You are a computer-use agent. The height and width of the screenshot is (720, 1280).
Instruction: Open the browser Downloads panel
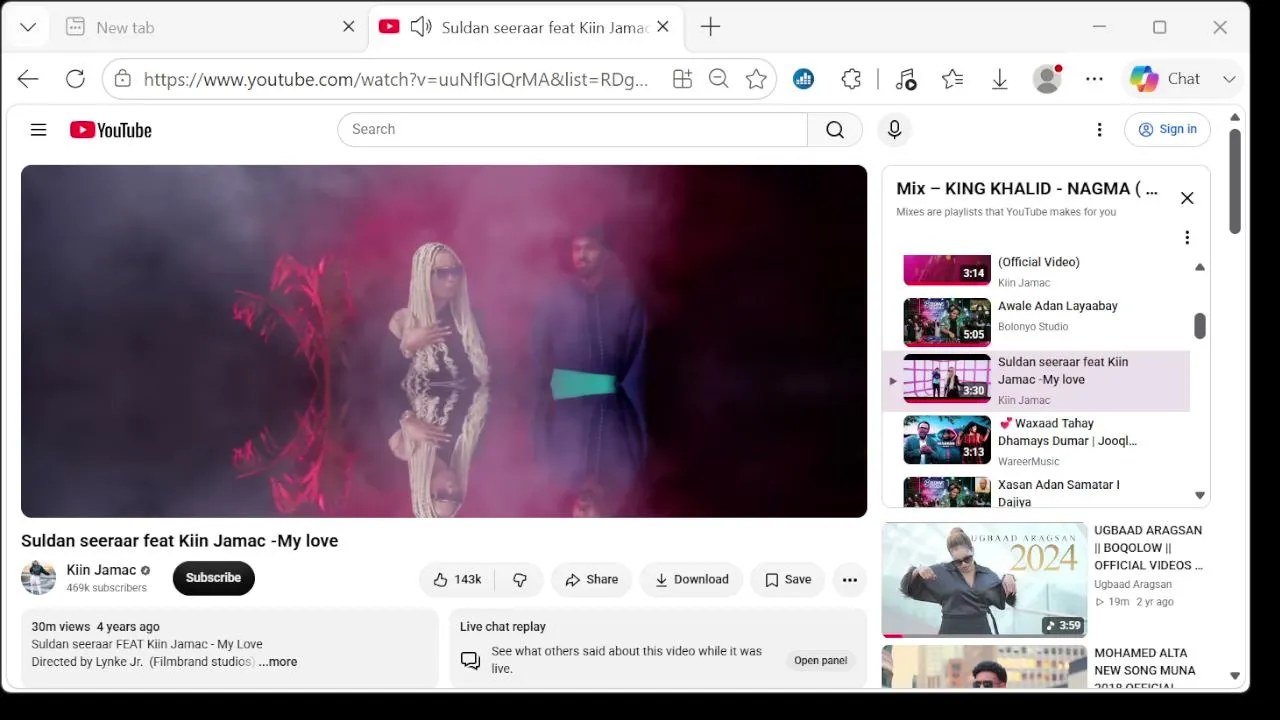pos(999,79)
